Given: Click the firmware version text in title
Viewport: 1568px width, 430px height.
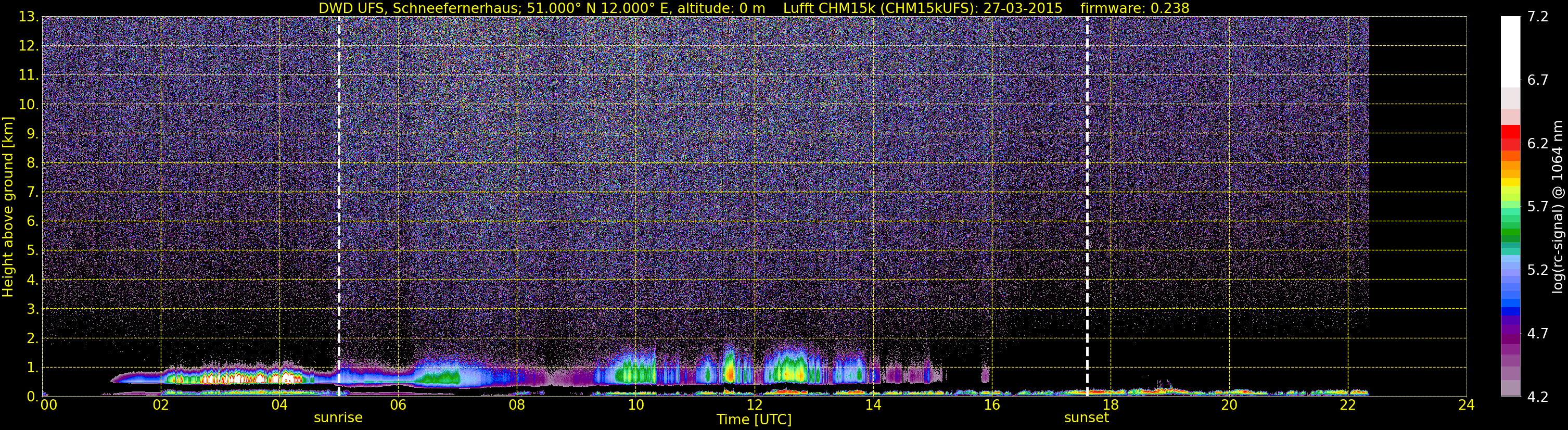Looking at the screenshot, I should coord(1134,8).
